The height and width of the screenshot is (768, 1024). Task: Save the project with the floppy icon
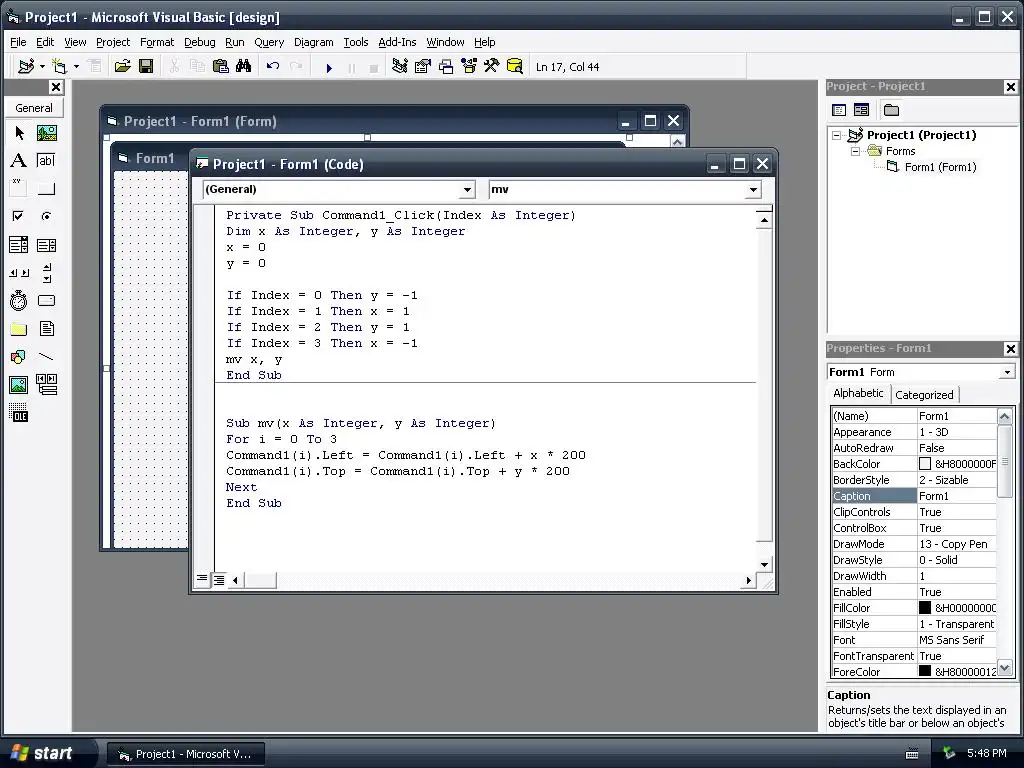(146, 67)
